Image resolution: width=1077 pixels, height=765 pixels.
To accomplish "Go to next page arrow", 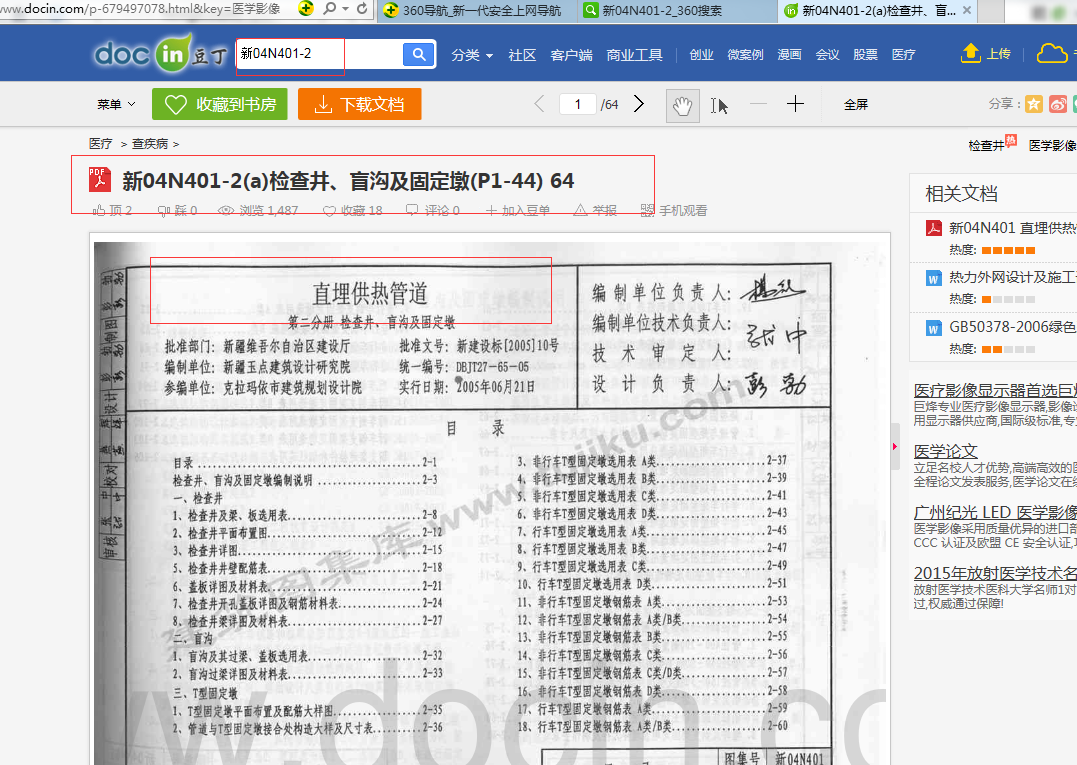I will [639, 104].
